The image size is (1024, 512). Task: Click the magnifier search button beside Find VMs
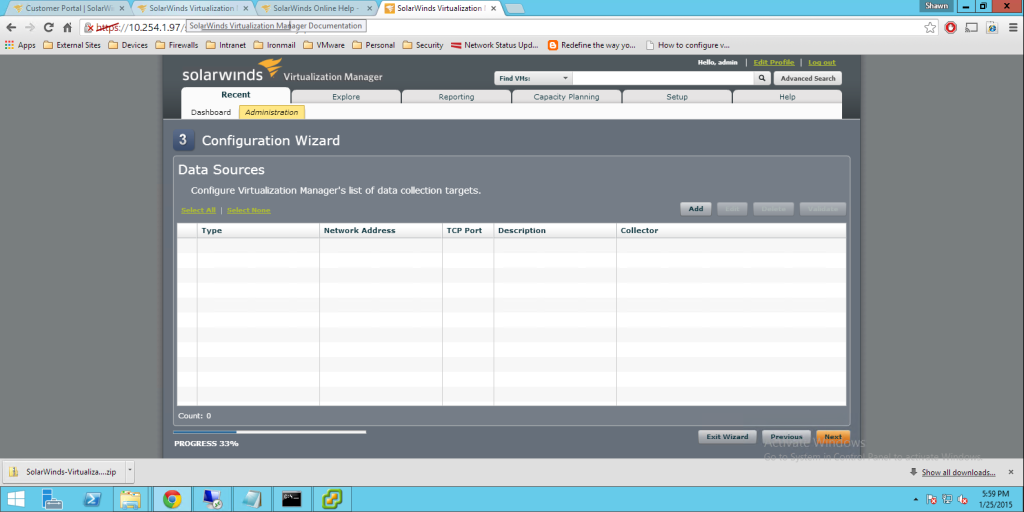[761, 78]
